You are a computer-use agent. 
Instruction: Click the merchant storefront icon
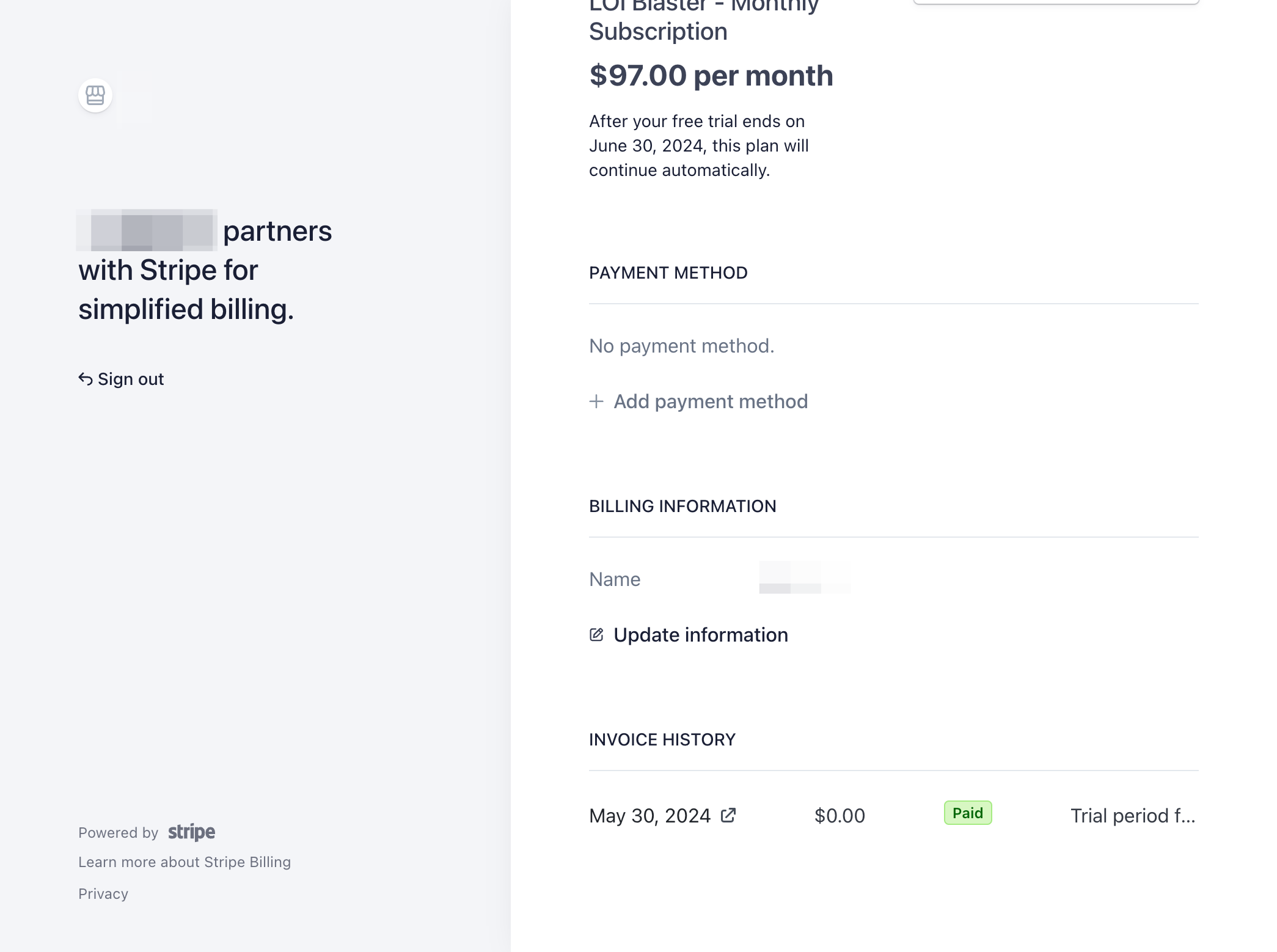coord(95,95)
